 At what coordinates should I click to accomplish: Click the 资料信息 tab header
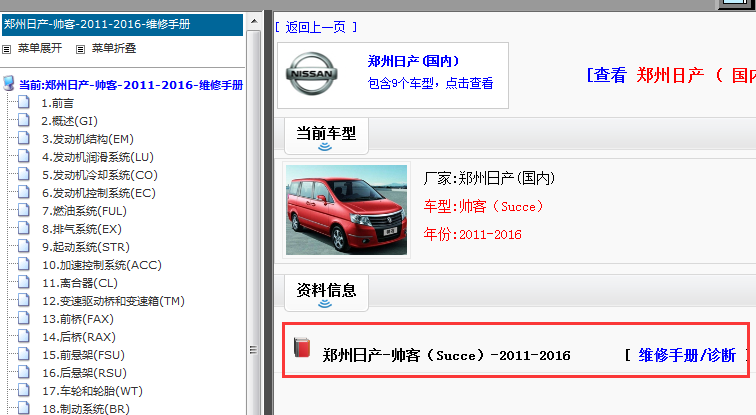tap(326, 290)
